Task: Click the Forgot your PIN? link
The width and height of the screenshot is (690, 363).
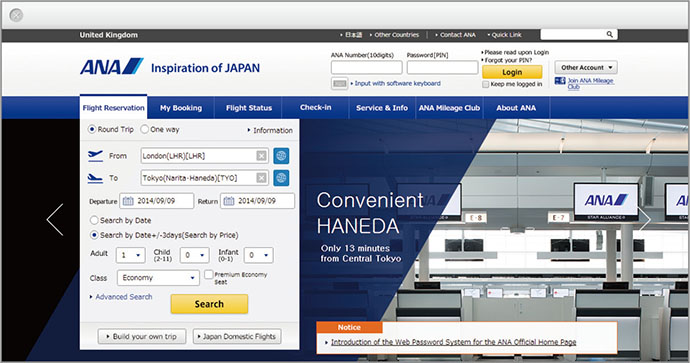Action: tap(507, 60)
